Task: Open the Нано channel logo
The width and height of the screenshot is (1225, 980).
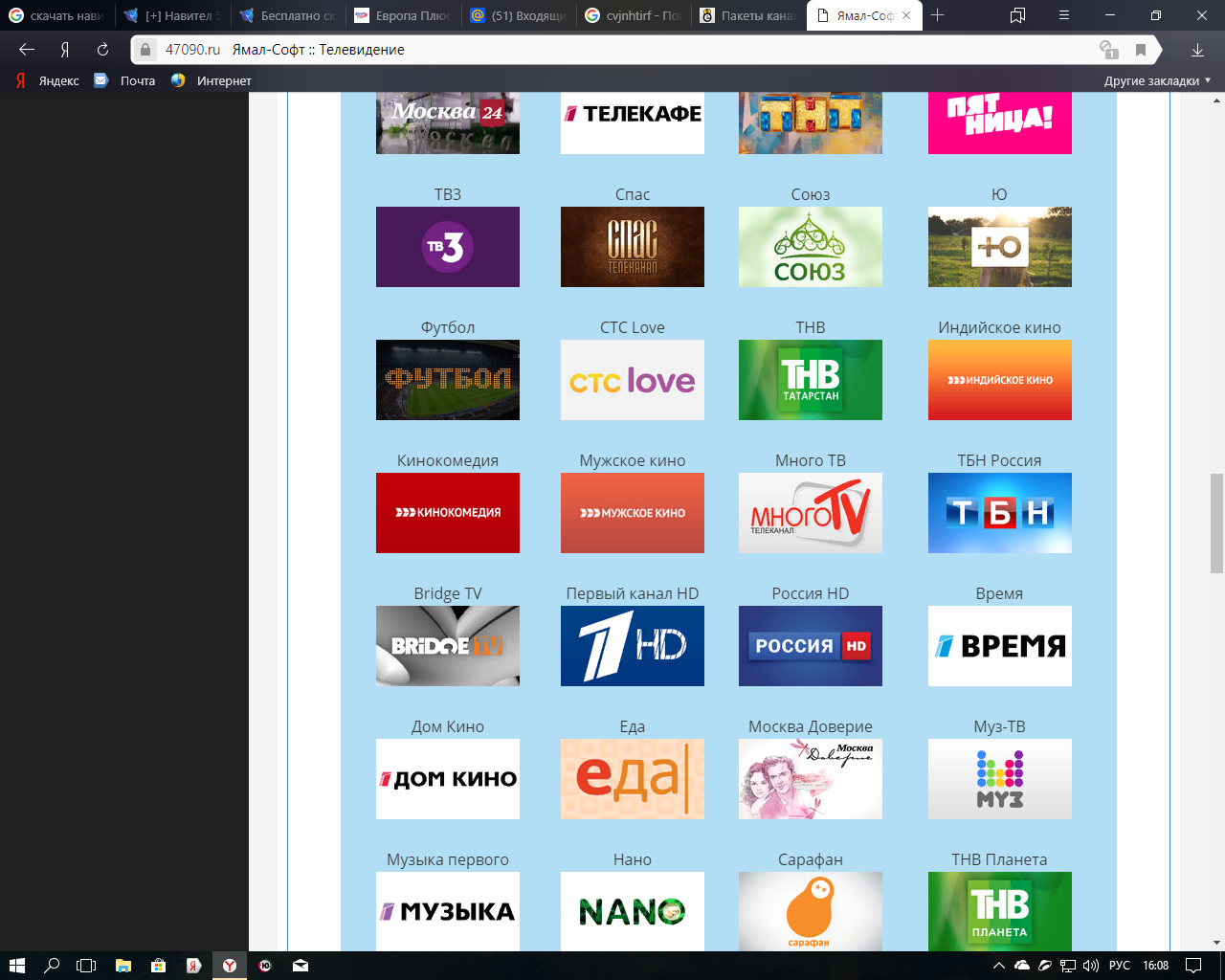Action: pos(633,911)
